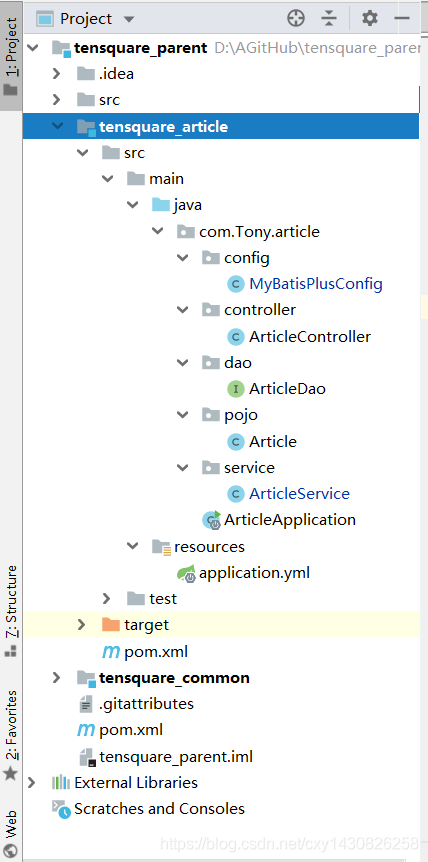Collapse the dao package arrow
This screenshot has height=862, width=428.
click(x=182, y=362)
